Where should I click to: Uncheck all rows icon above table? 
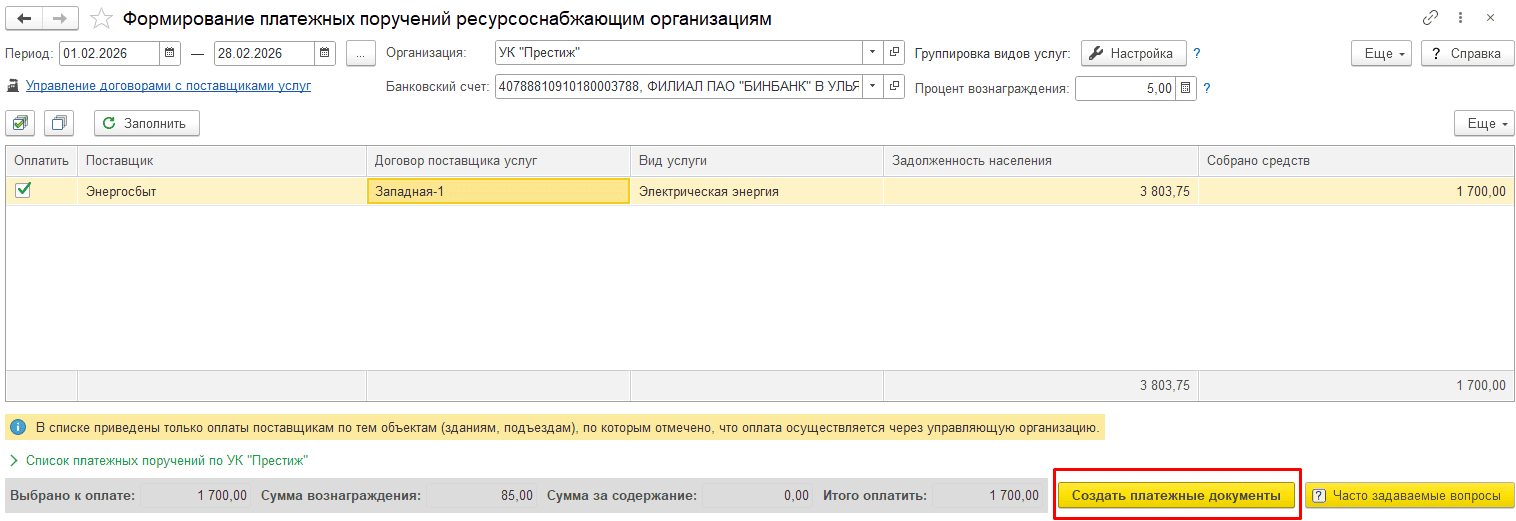(x=59, y=123)
